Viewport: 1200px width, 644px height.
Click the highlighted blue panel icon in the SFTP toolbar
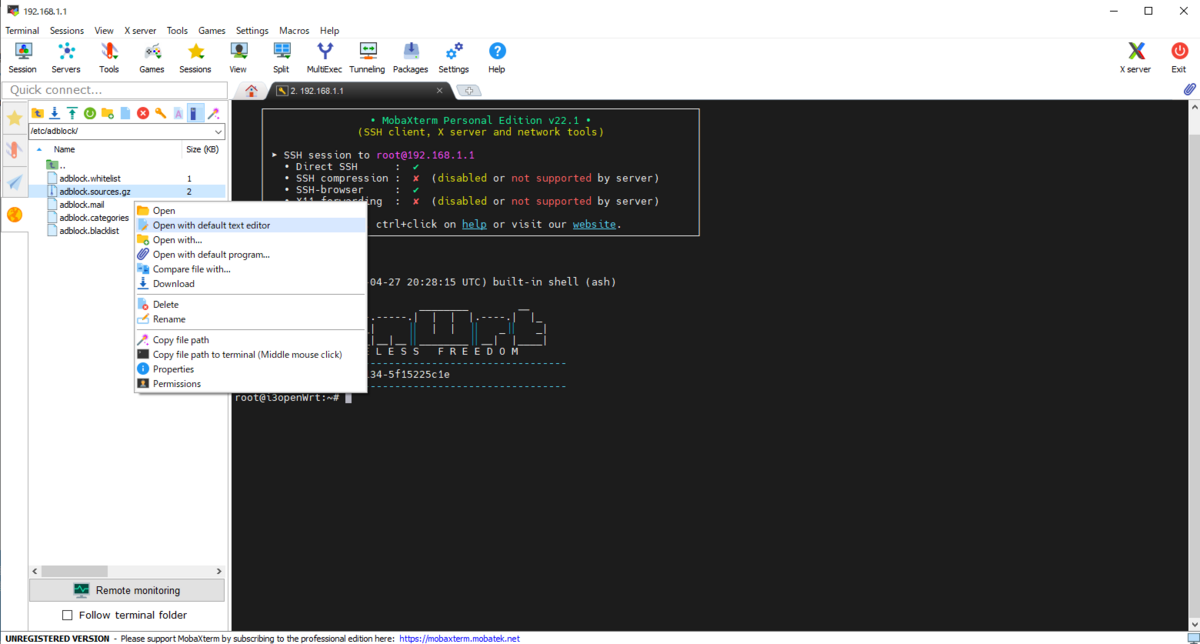[x=196, y=113]
